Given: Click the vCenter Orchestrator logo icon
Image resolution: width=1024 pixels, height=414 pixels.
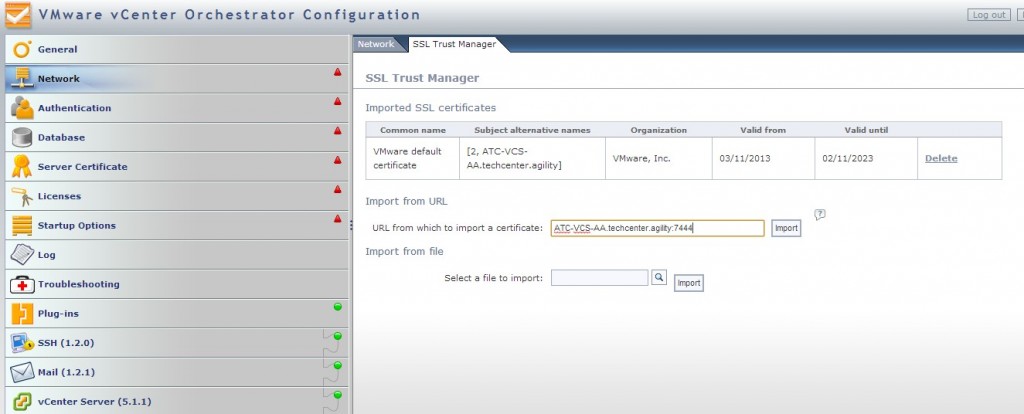Looking at the screenshot, I should (x=18, y=14).
